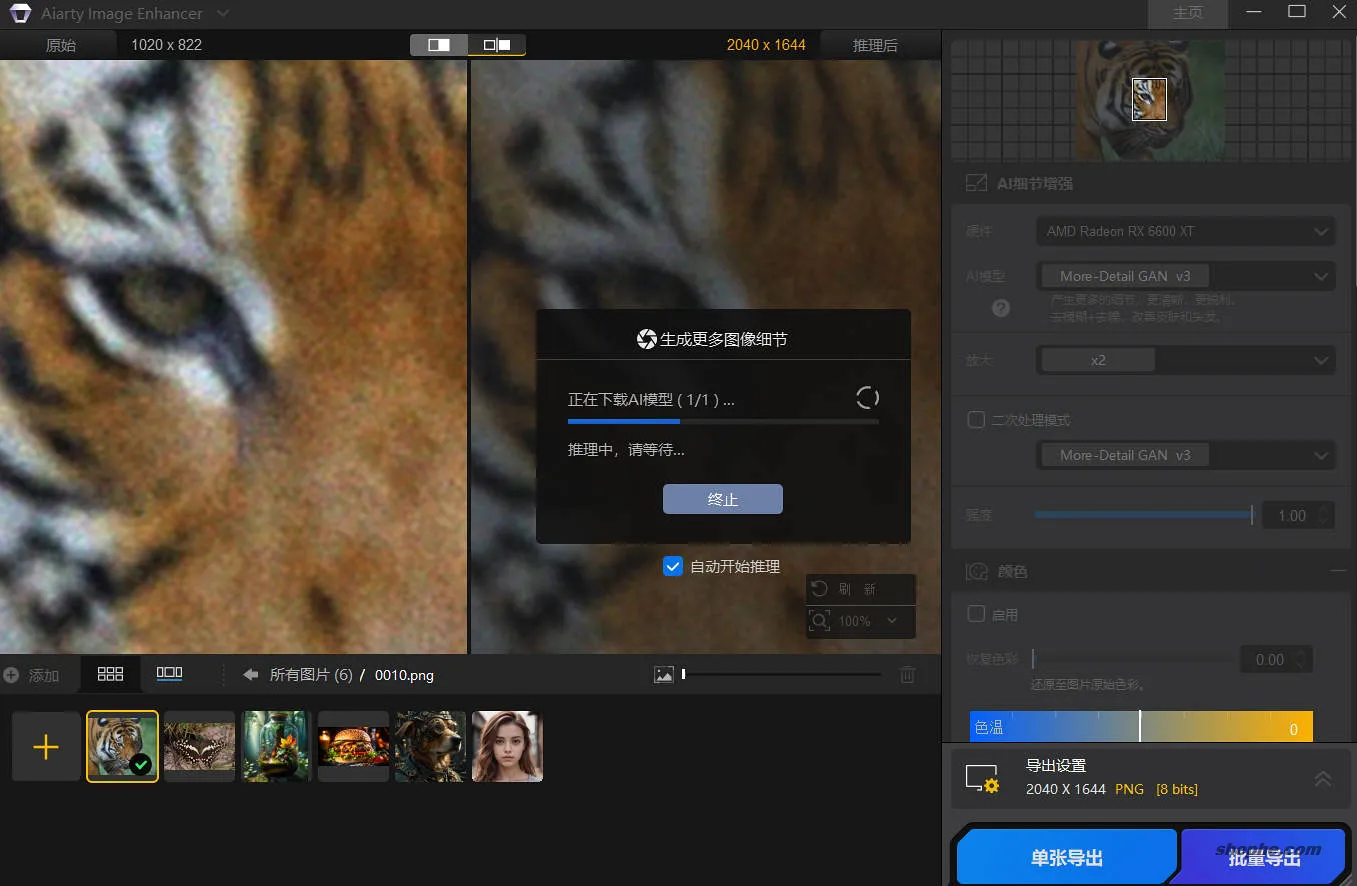Open the More-Detail GAN v3 model dropdown
This screenshot has width=1357, height=886.
click(1185, 275)
